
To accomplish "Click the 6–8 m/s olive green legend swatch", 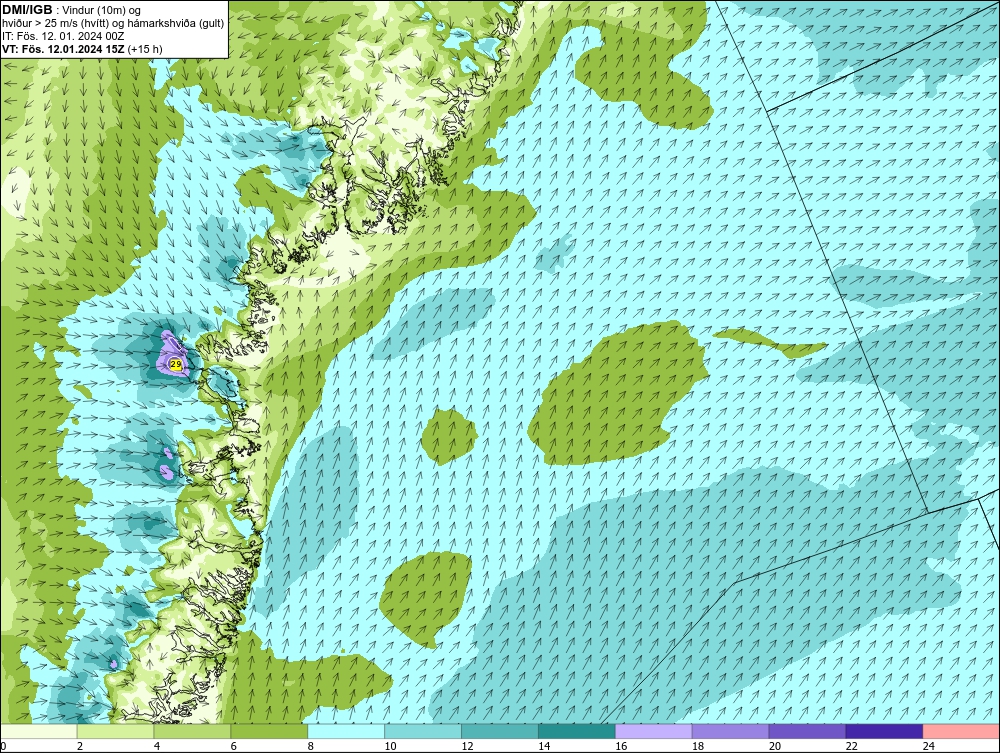I will (269, 731).
